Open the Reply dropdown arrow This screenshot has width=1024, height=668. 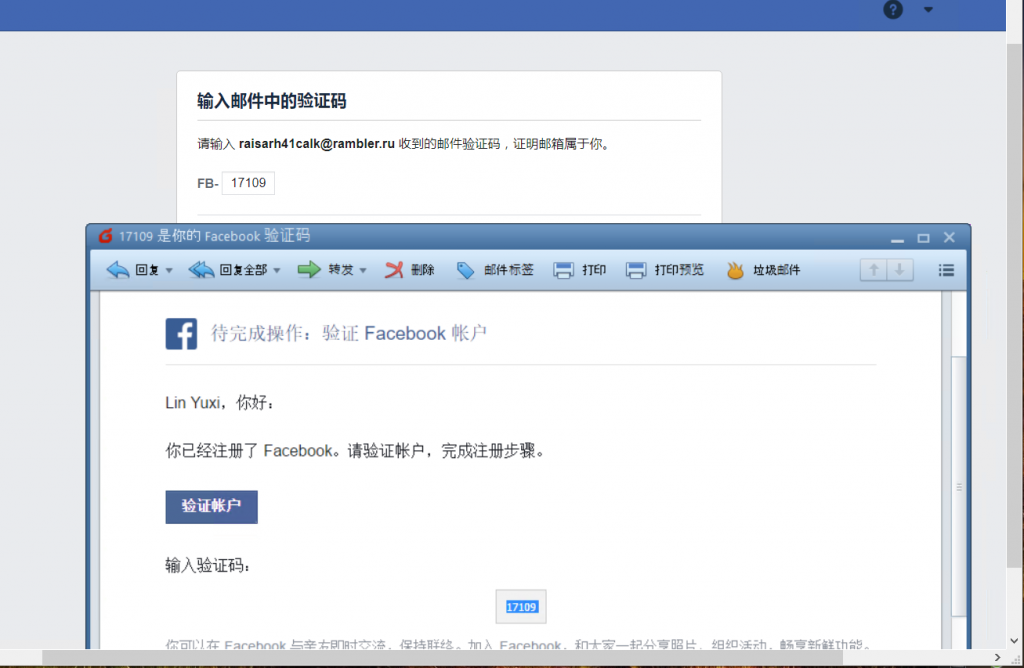(x=169, y=270)
